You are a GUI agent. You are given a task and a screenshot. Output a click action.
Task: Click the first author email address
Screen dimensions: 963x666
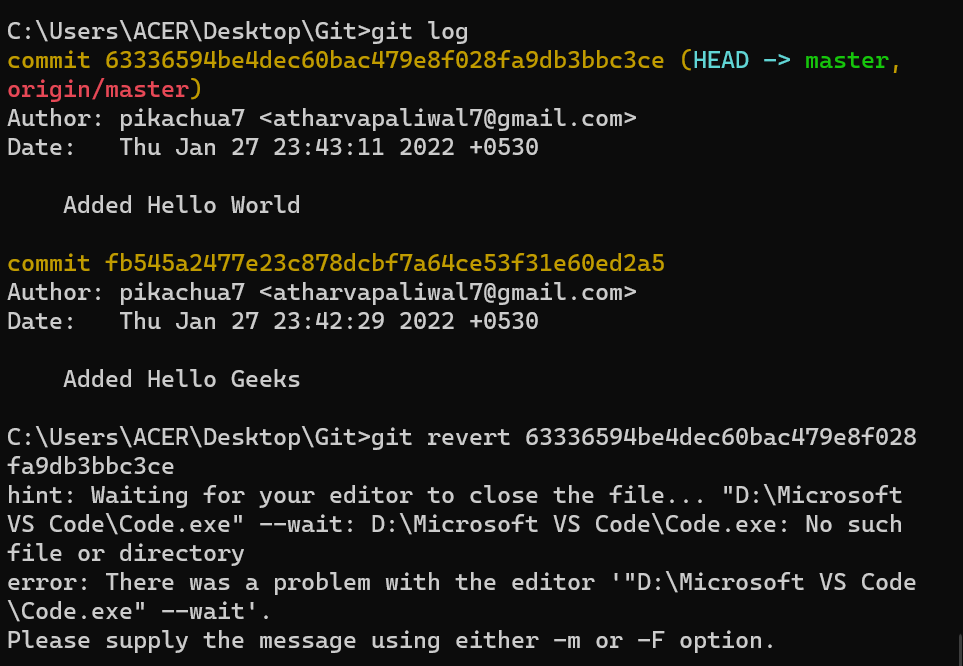tap(448, 118)
